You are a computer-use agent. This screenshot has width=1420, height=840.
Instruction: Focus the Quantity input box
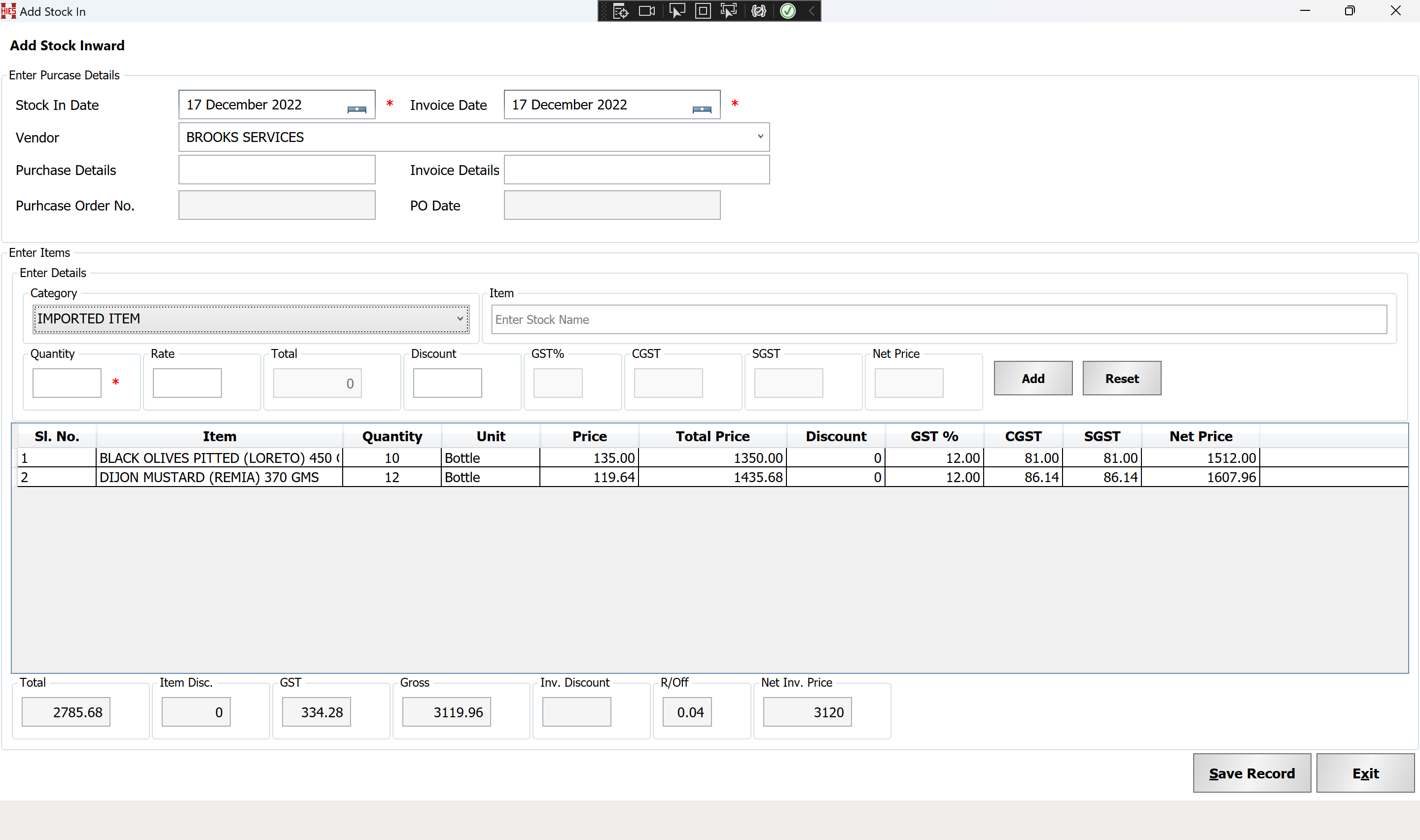pyautogui.click(x=67, y=383)
